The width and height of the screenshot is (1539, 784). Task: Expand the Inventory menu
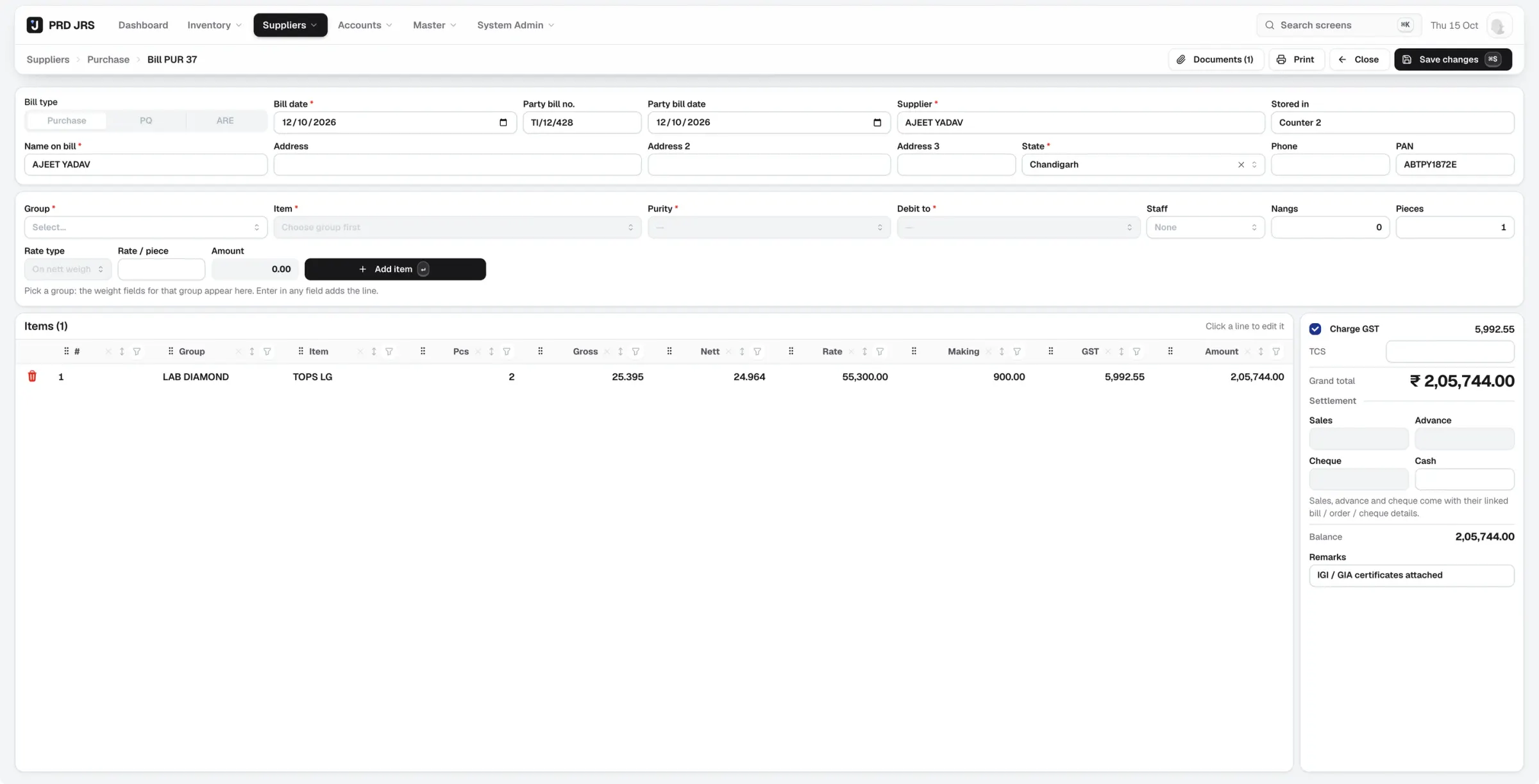pyautogui.click(x=214, y=25)
